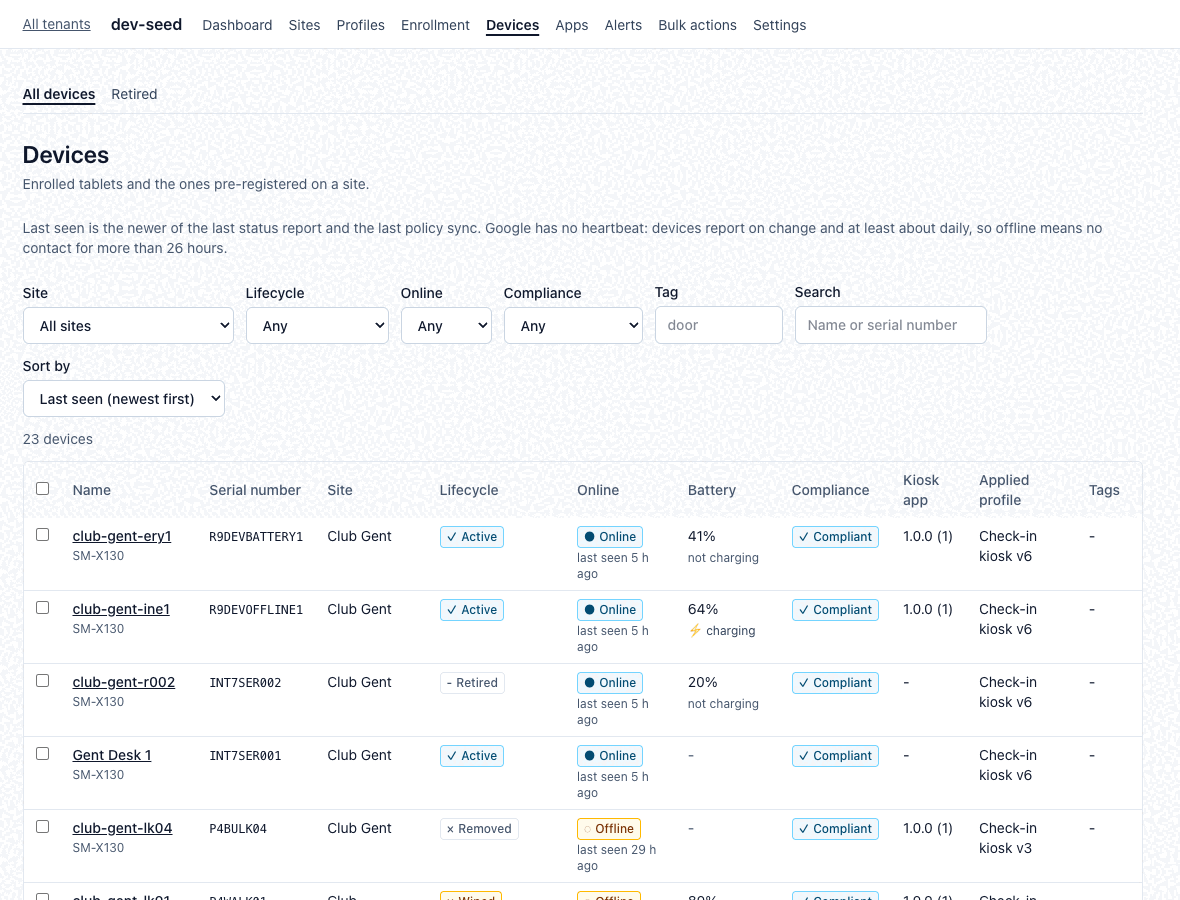Click the Active badge for club-gent-ine1
1180x900 pixels.
pyautogui.click(x=472, y=610)
